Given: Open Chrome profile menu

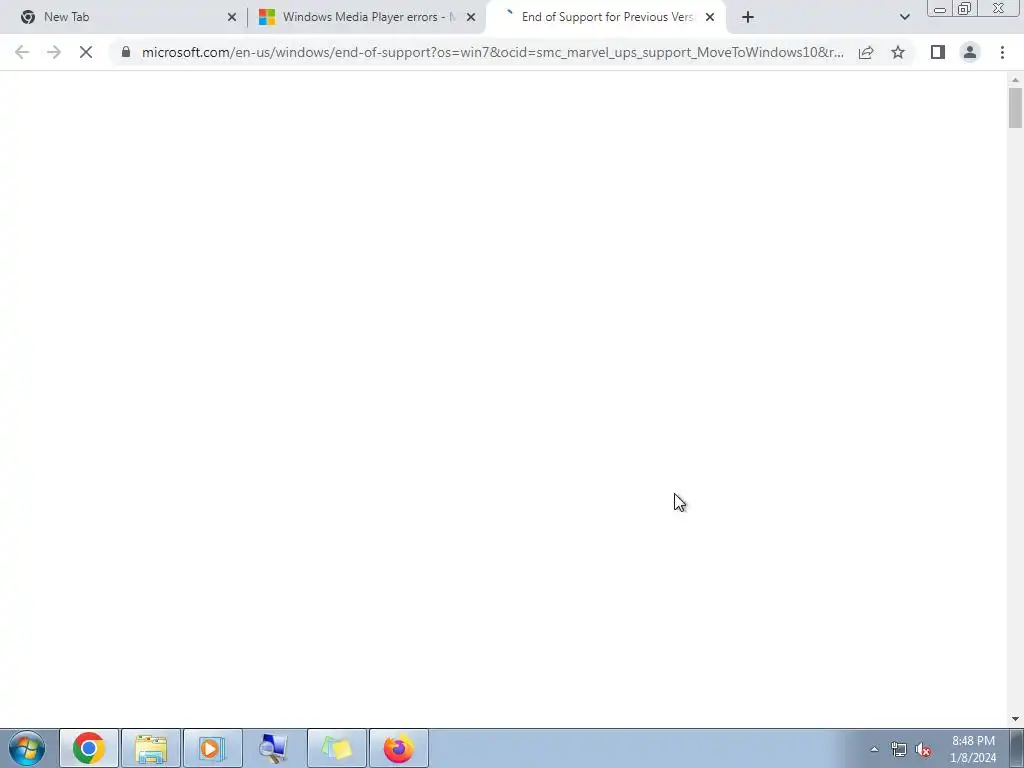Looking at the screenshot, I should click(x=970, y=52).
